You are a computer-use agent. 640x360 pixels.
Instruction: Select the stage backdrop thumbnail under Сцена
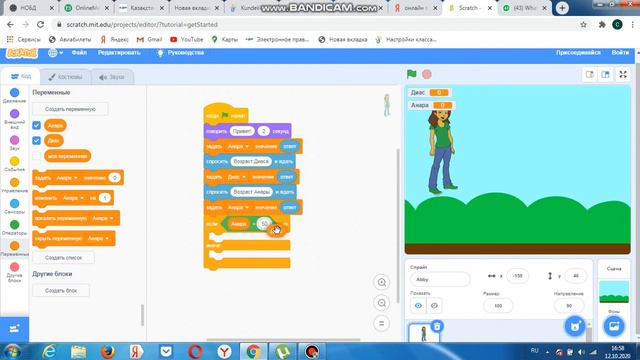click(614, 291)
